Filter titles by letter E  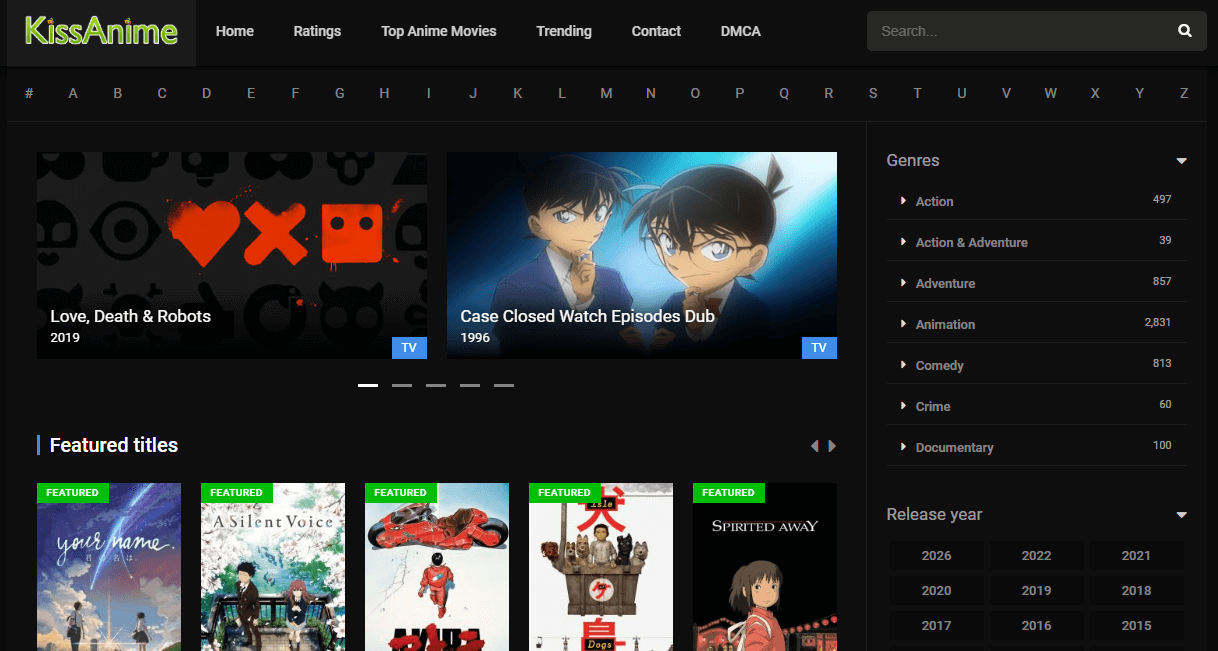251,93
